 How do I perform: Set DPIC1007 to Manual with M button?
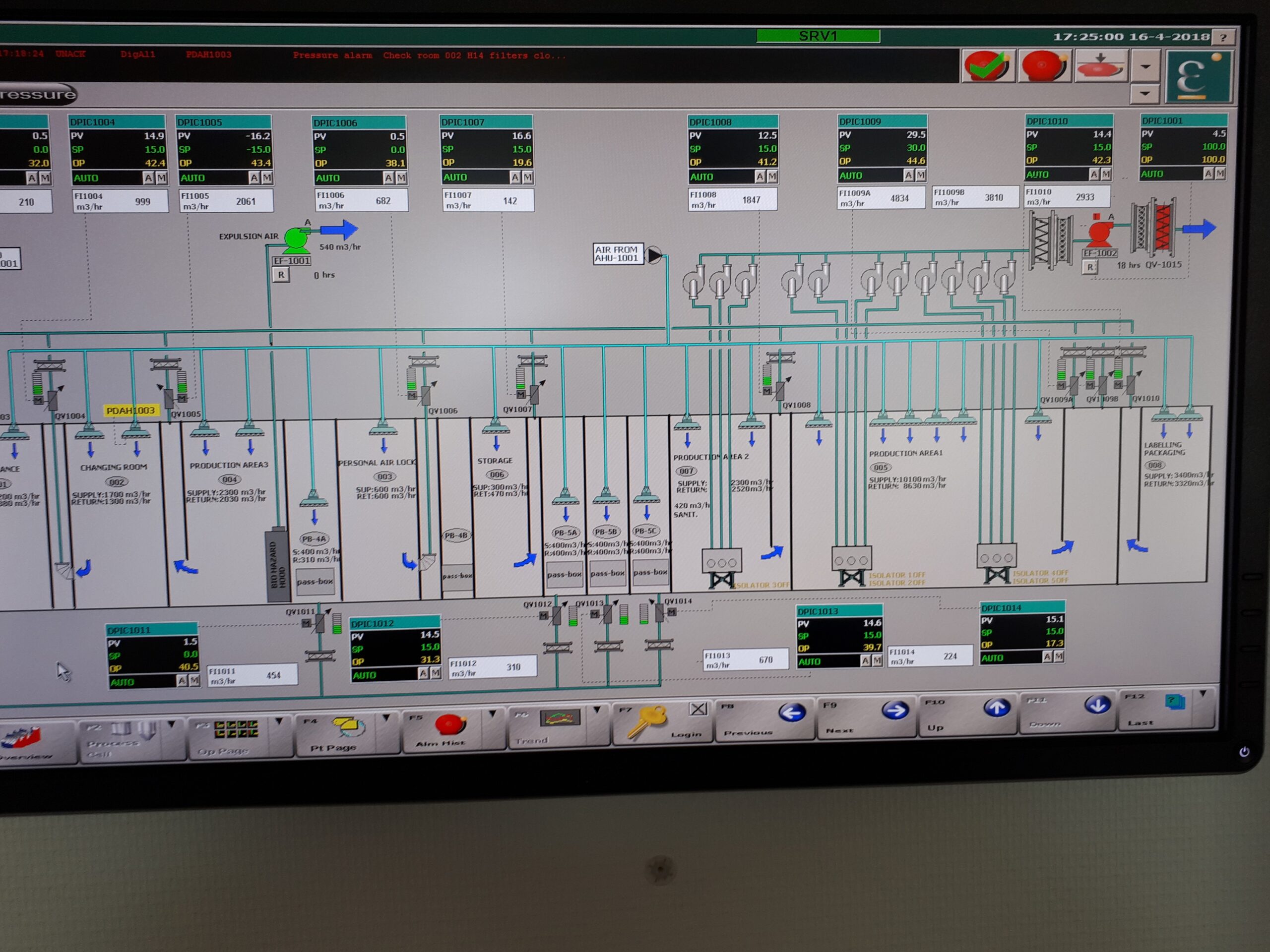click(x=528, y=178)
